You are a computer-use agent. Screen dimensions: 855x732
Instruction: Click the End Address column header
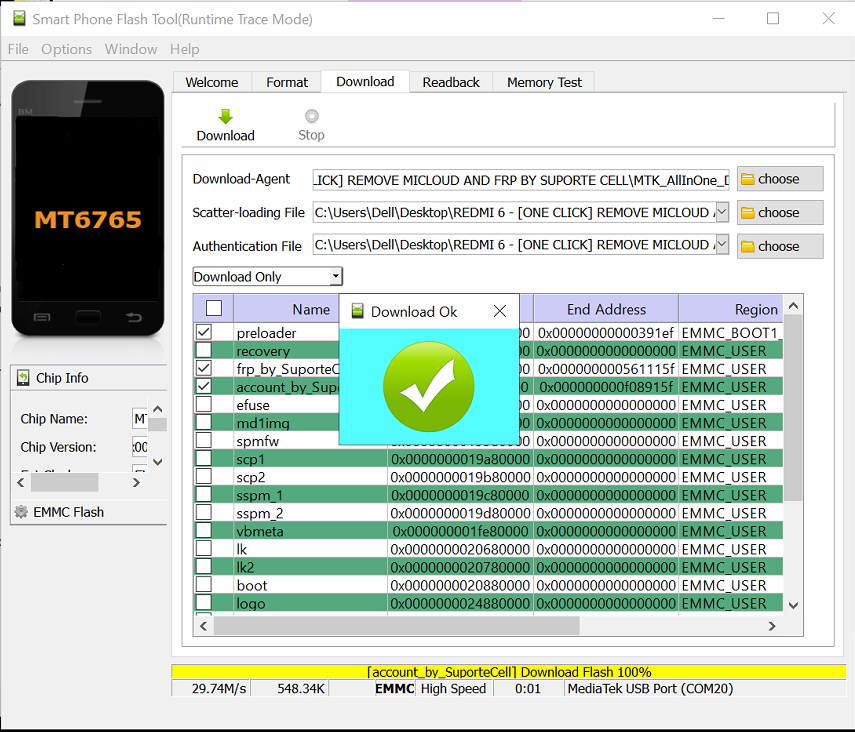[606, 309]
